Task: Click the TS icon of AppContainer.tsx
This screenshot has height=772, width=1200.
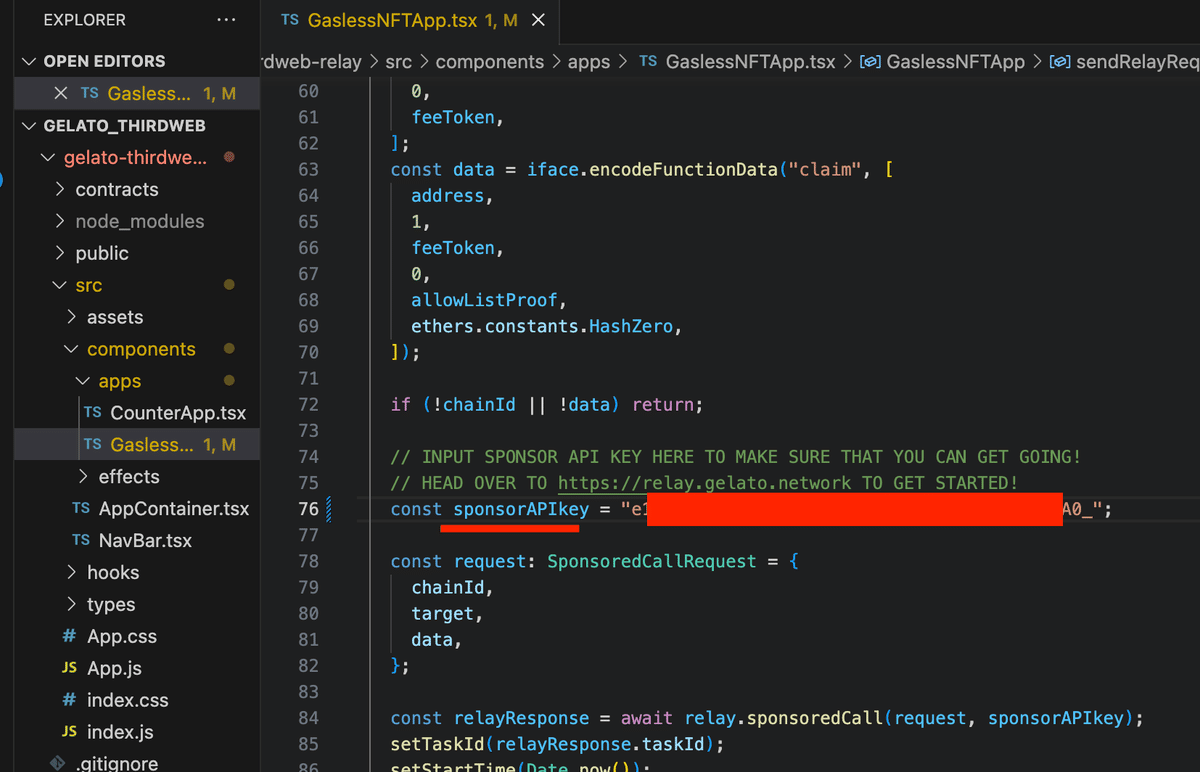Action: 81,509
